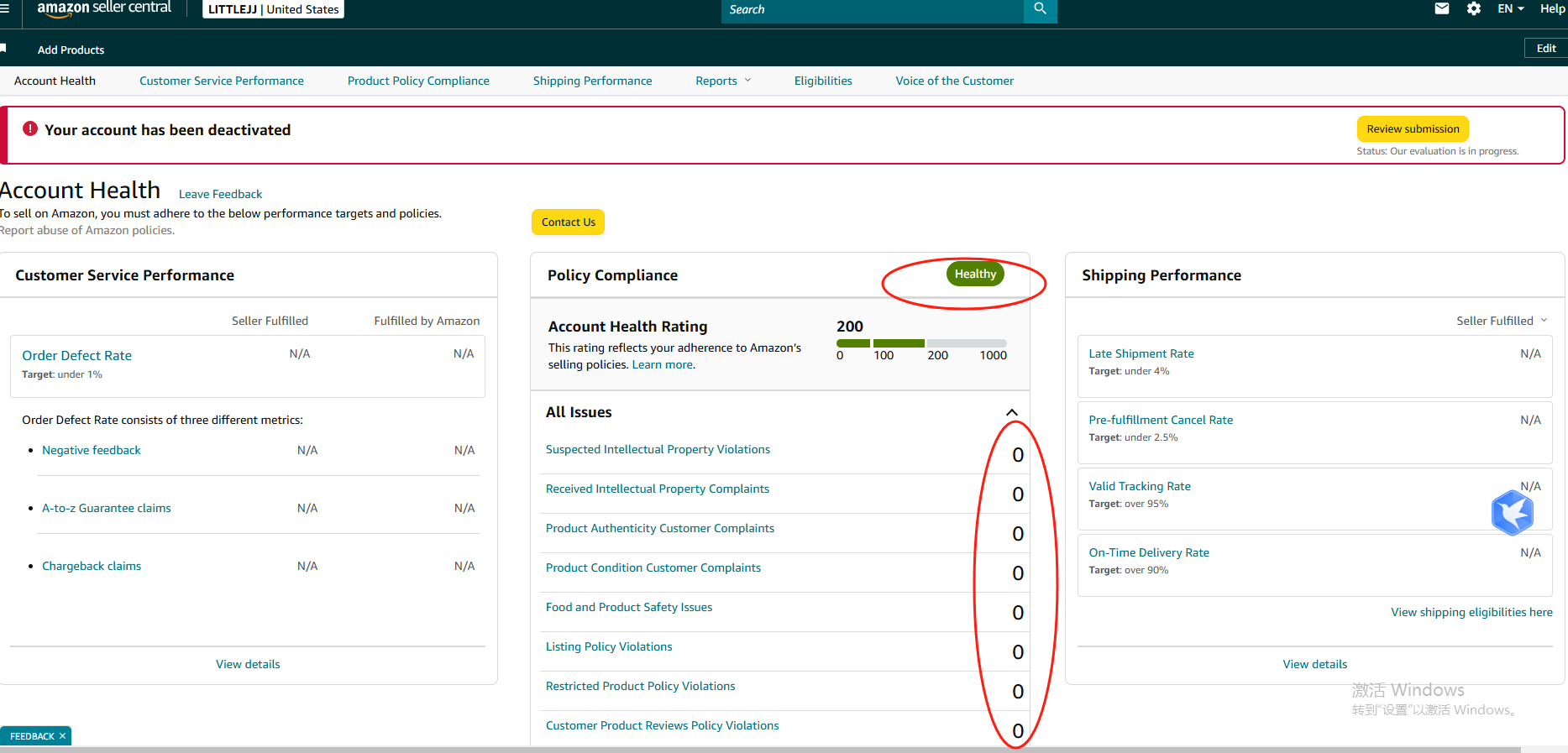This screenshot has width=1568, height=753.
Task: Open Product Authenticity Customer Complaints
Action: tap(660, 528)
